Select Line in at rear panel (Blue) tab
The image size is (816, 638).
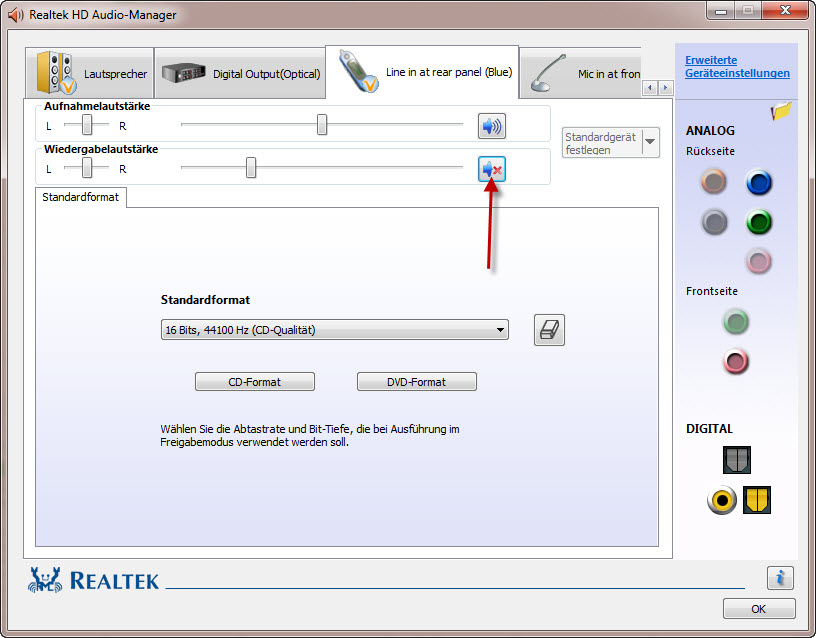(x=422, y=72)
